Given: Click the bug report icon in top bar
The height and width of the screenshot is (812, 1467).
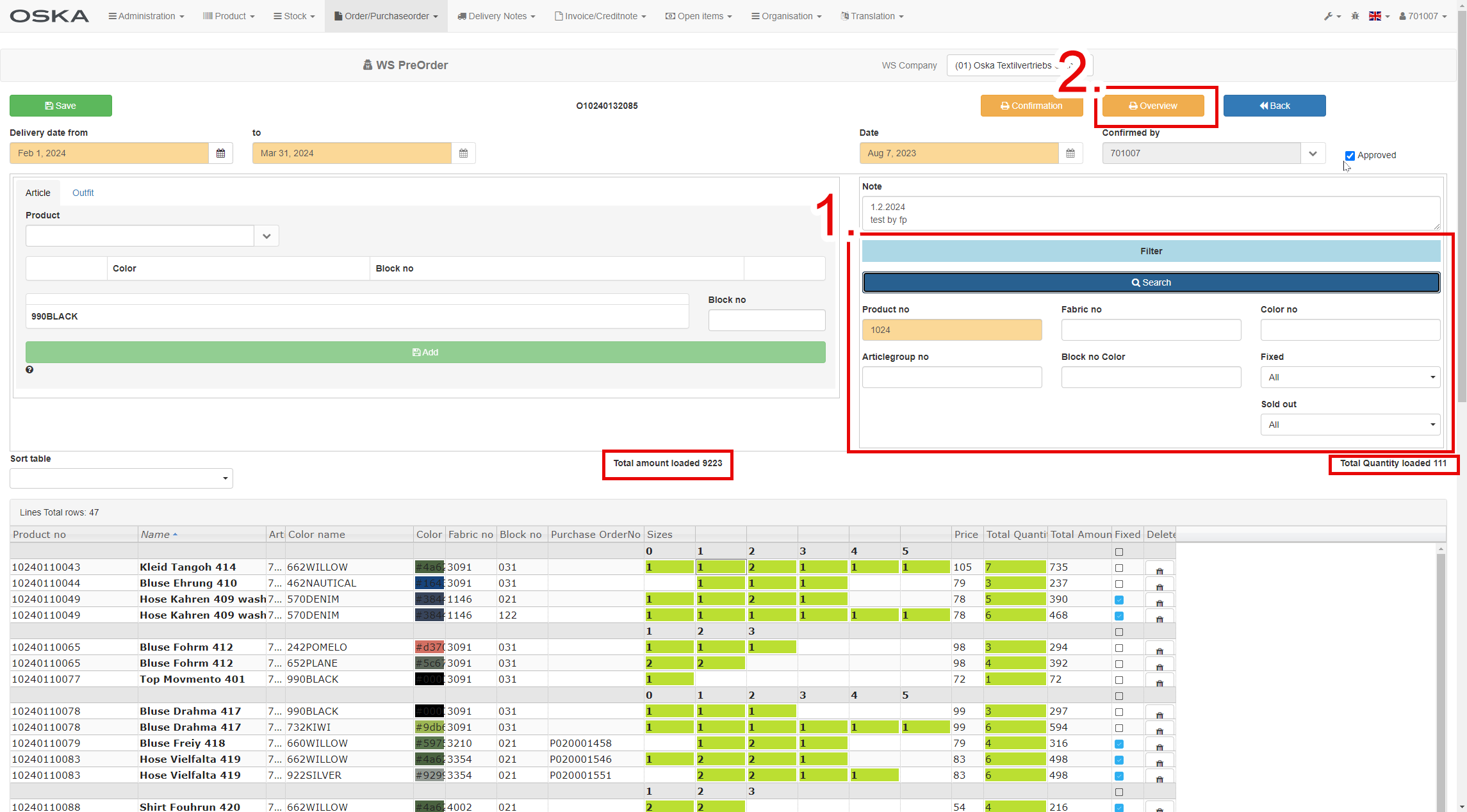Looking at the screenshot, I should [1355, 16].
